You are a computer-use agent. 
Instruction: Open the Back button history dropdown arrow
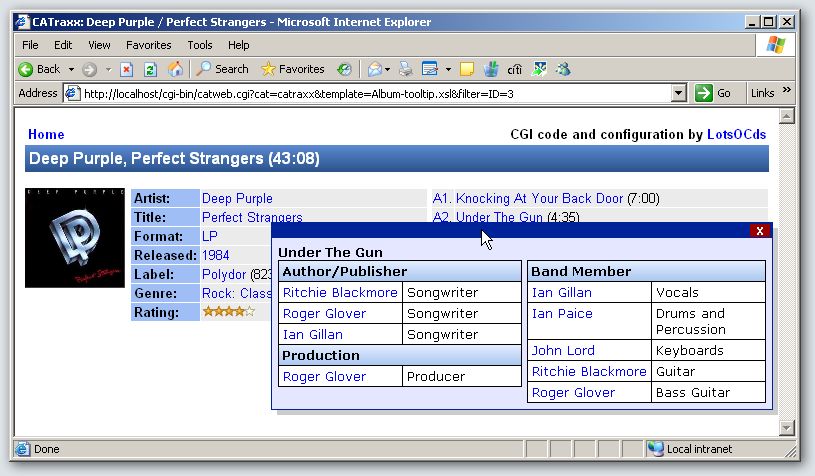(x=70, y=69)
